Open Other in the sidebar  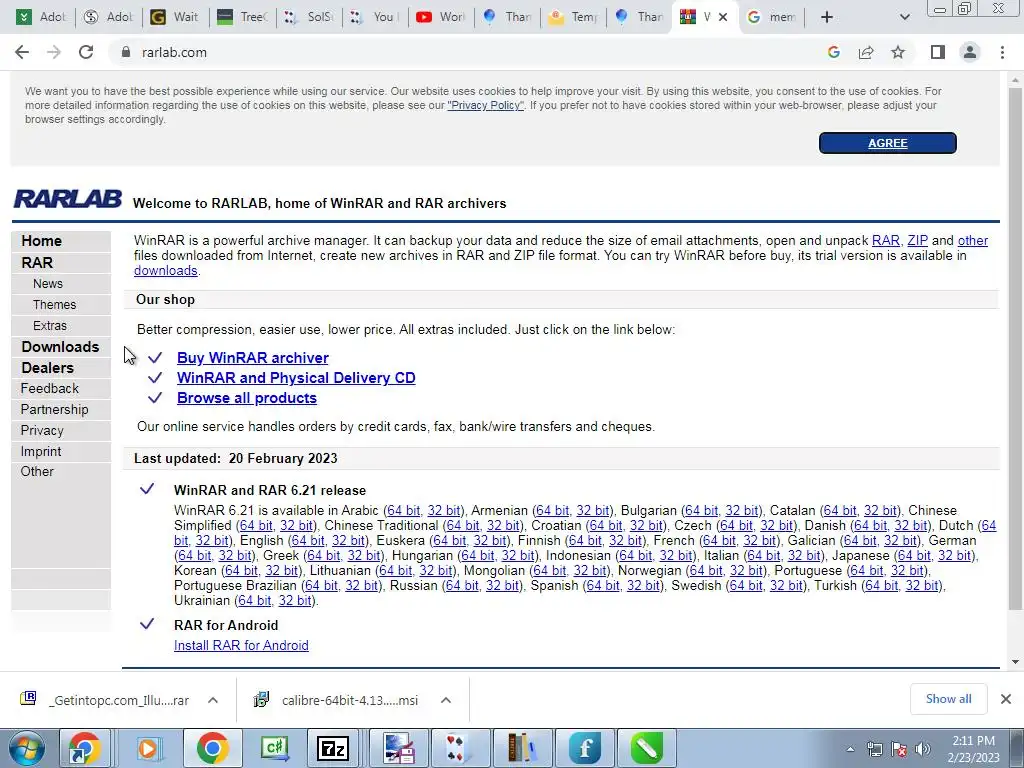coord(37,472)
